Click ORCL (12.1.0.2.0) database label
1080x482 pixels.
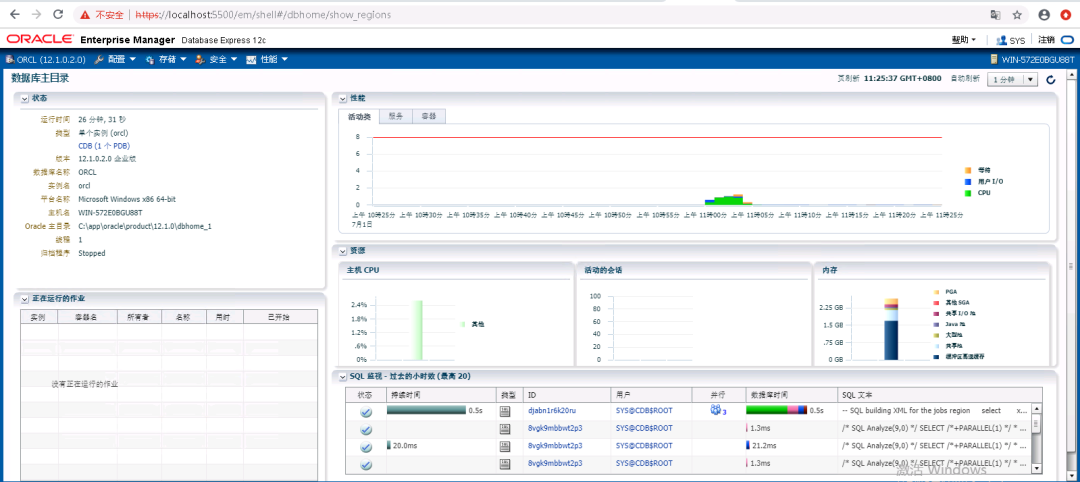click(x=50, y=60)
